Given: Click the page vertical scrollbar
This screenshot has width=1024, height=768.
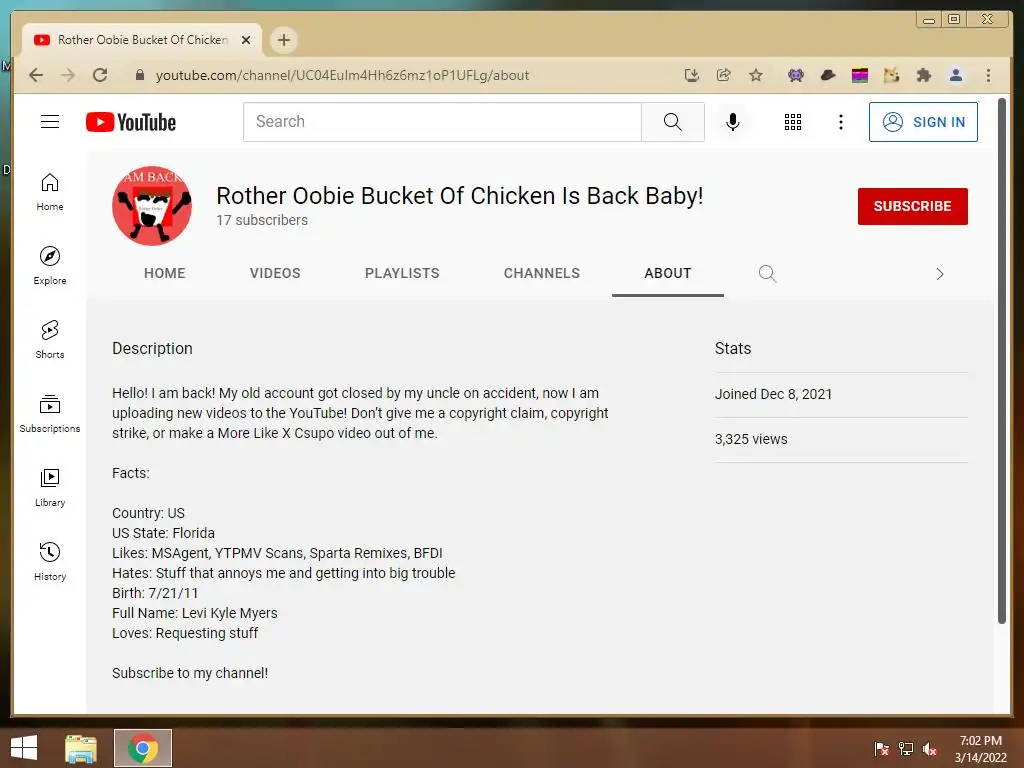Looking at the screenshot, I should click(x=1002, y=360).
